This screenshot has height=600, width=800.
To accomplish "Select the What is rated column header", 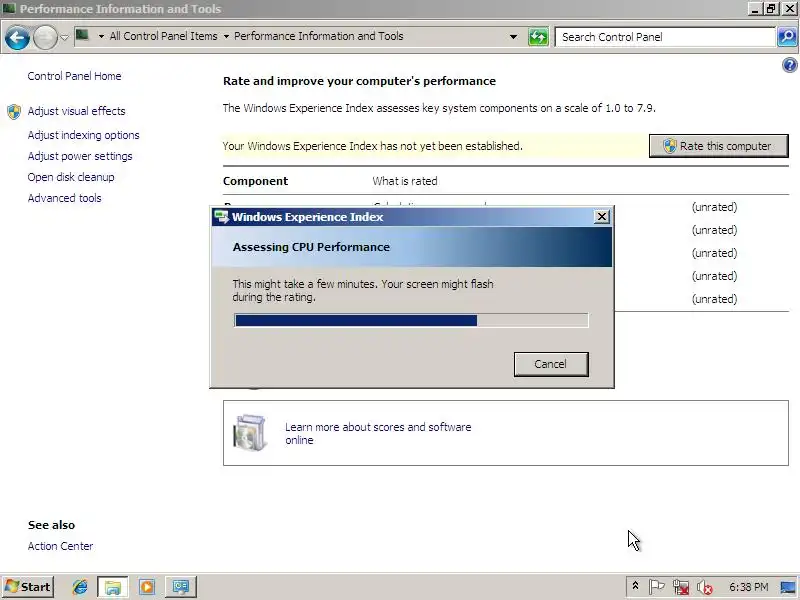I will coord(405,181).
